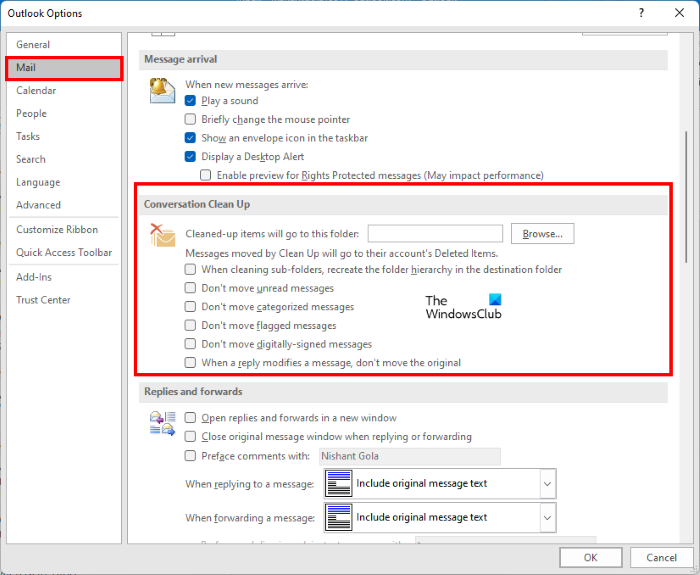Disable Display a Desktop Alert
The height and width of the screenshot is (575, 700).
coord(190,157)
